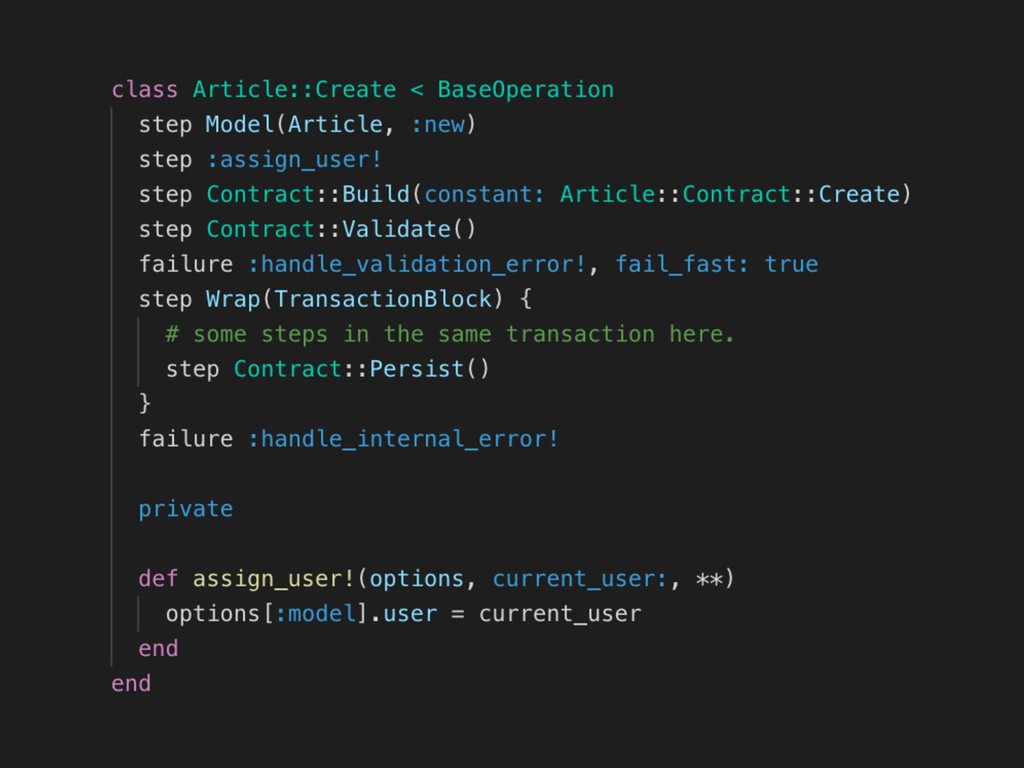Click the opening brace after TransactionBlock
This screenshot has width=1024, height=768.
[x=525, y=299]
